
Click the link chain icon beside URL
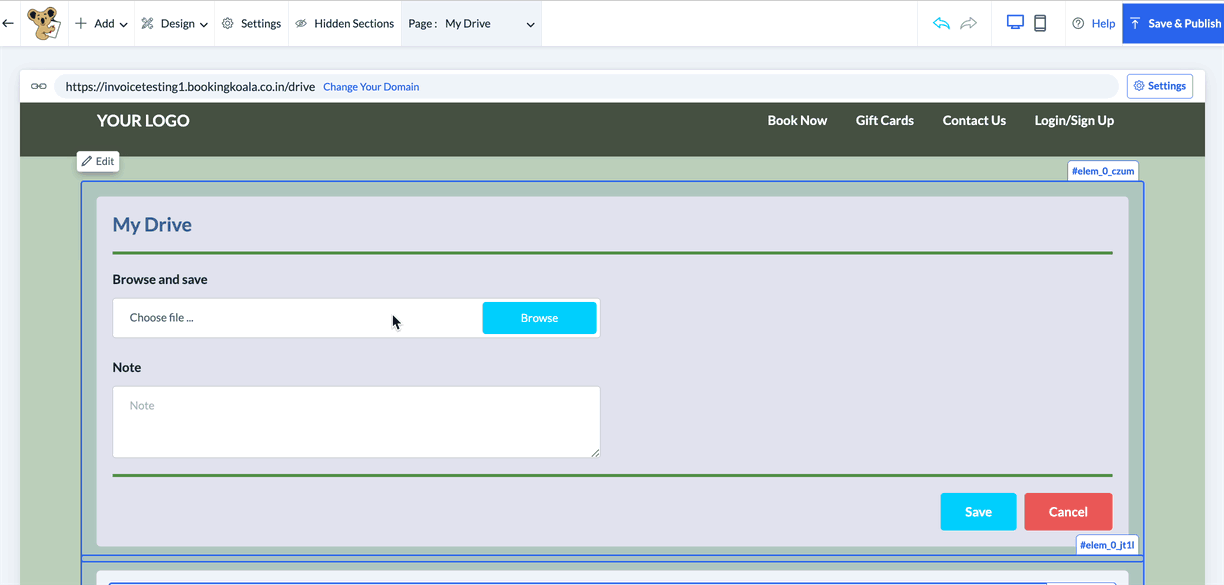coord(38,86)
